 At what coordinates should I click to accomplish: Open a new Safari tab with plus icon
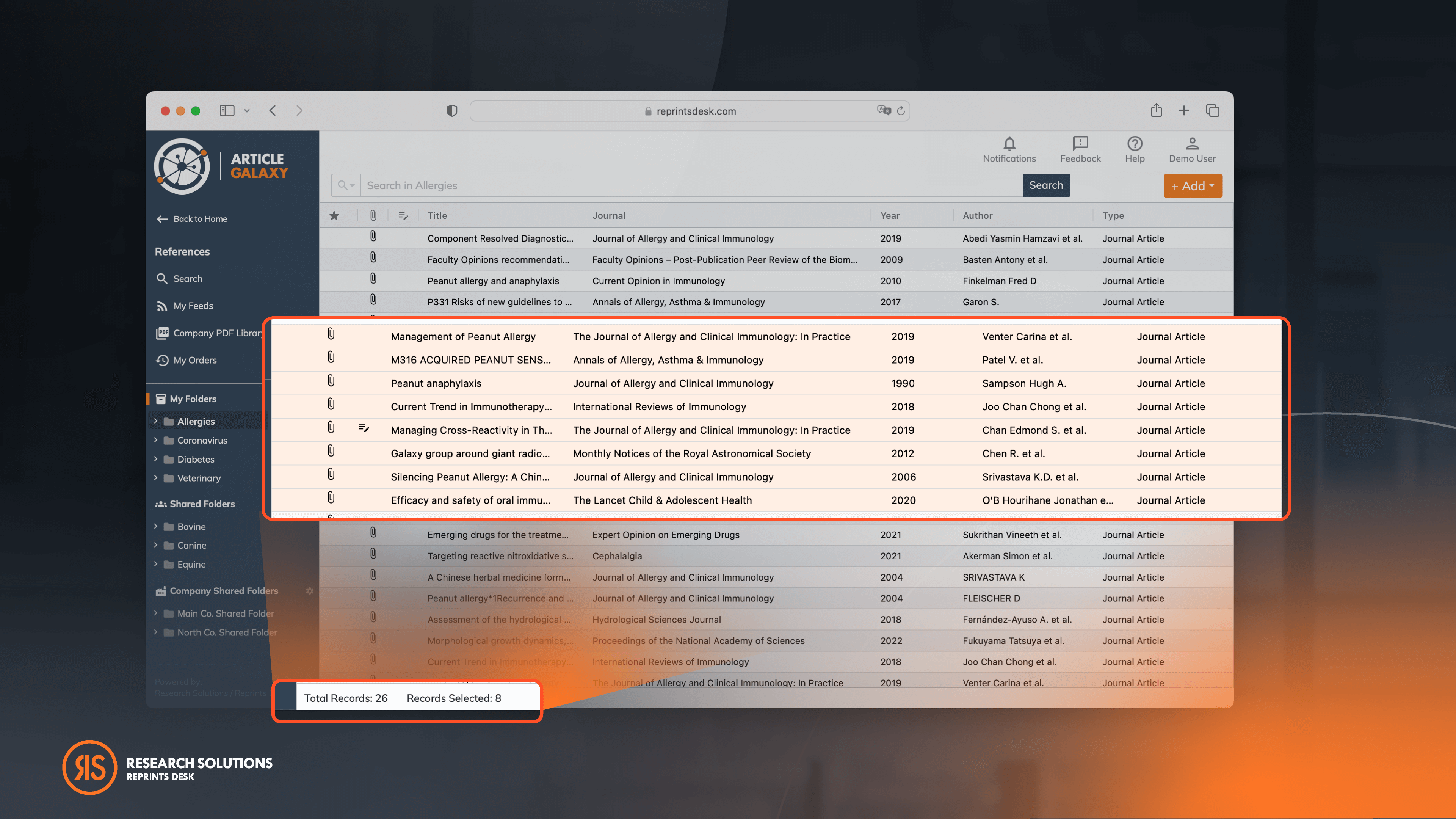coord(1183,111)
